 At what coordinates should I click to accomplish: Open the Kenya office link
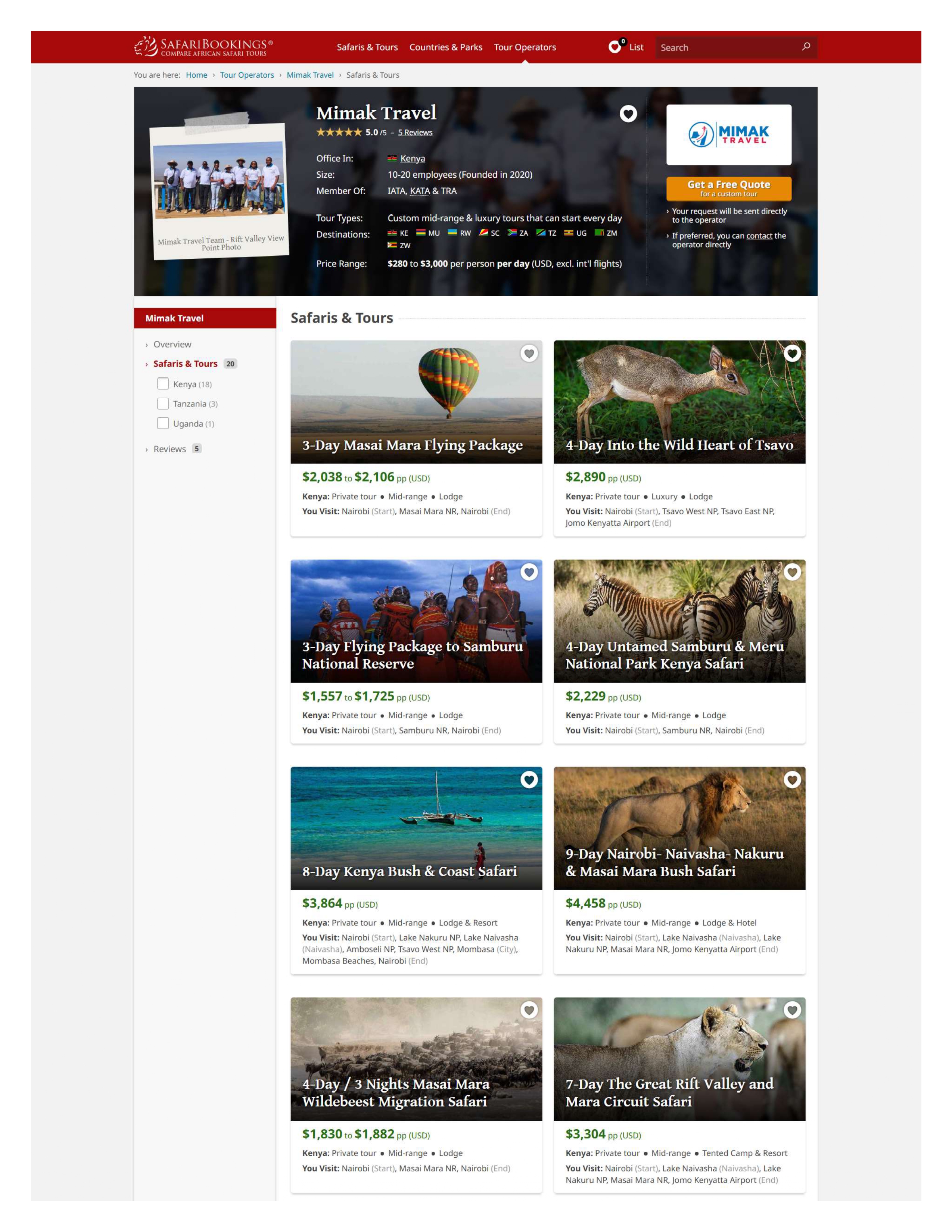pos(413,159)
